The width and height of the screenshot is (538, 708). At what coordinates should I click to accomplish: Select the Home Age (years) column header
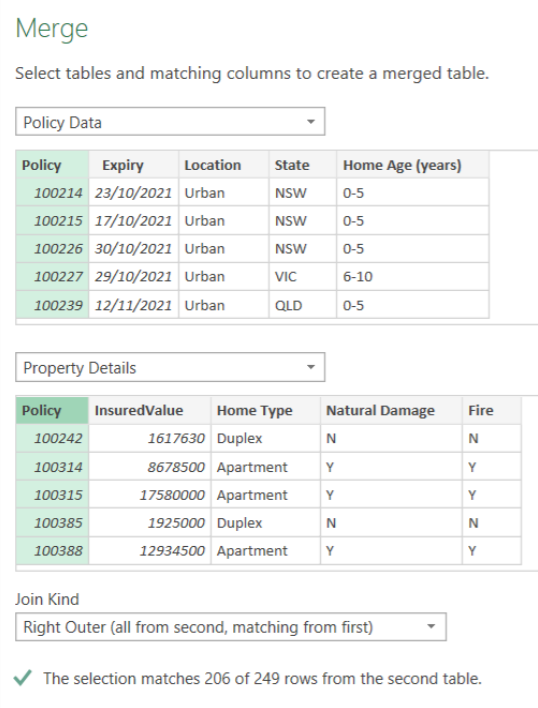413,165
